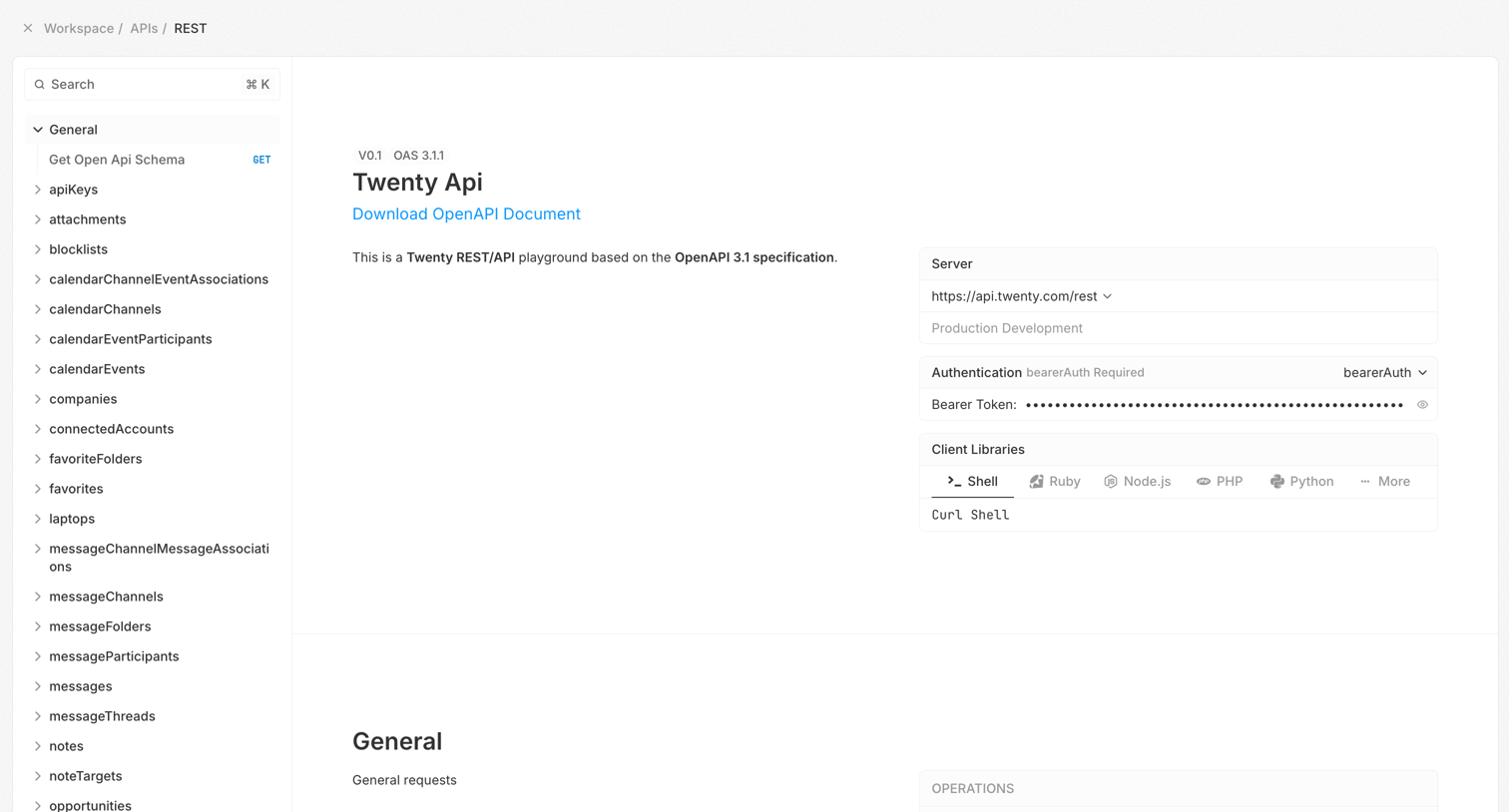Screen dimensions: 1509x812
Task: Click the REST breadcrumb label
Action: coord(191,28)
